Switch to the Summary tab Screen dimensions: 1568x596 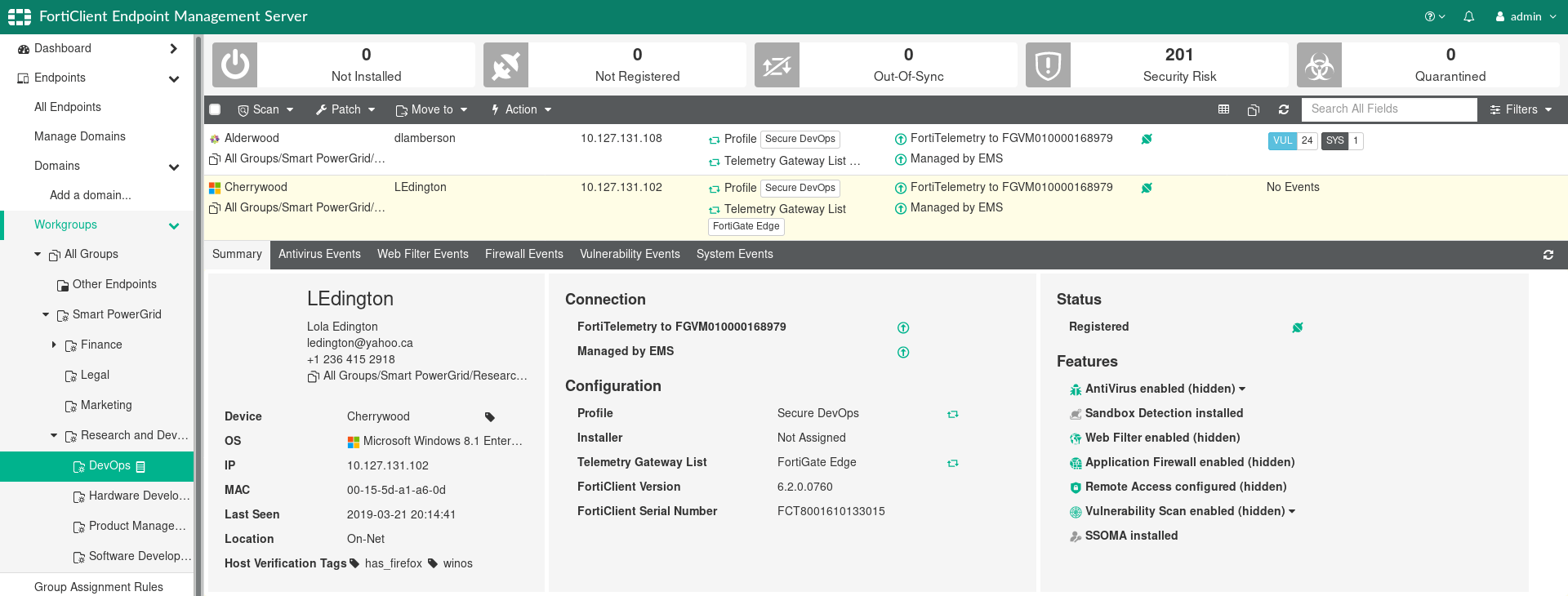pos(237,255)
